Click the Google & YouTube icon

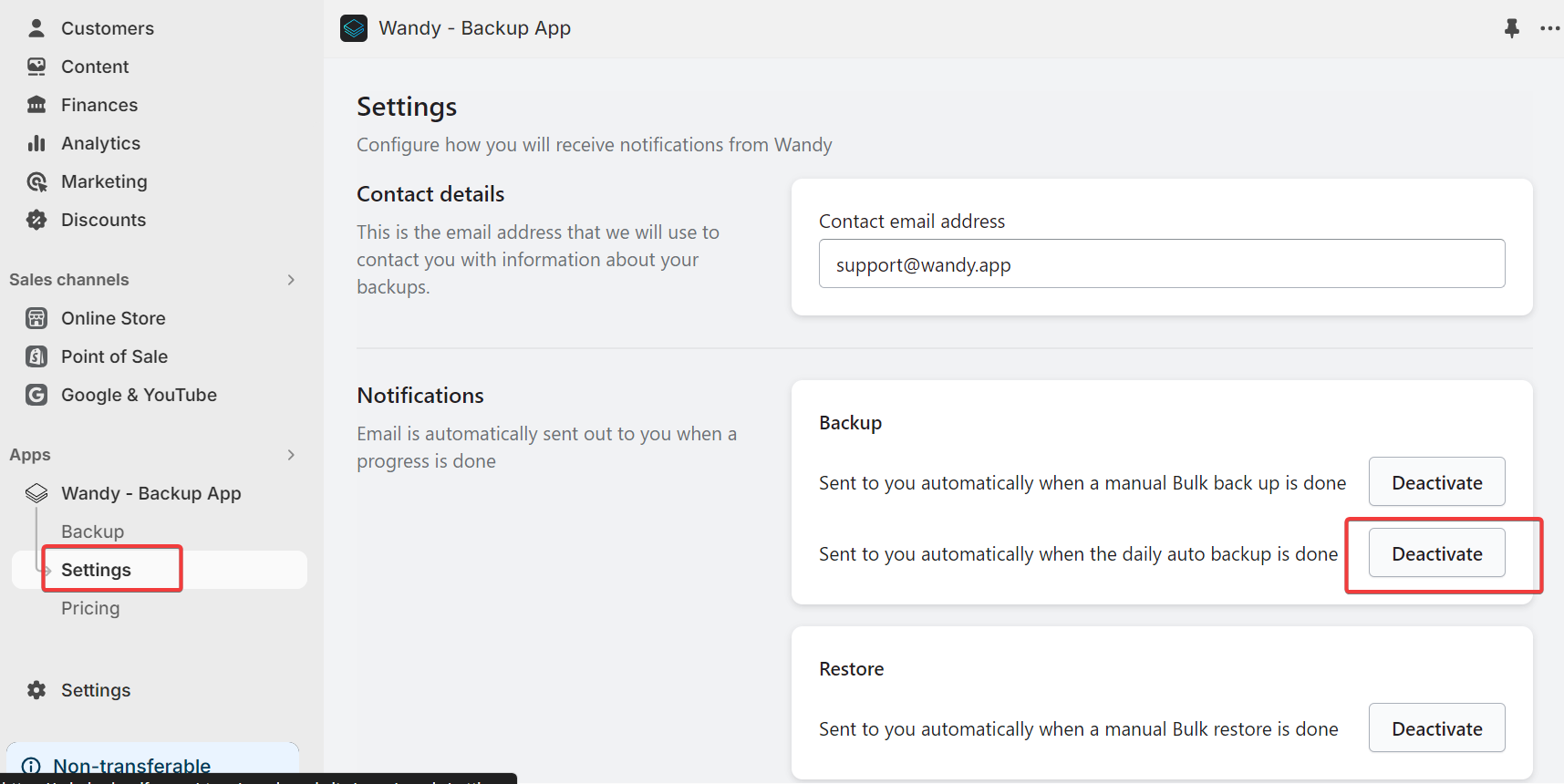click(x=36, y=395)
